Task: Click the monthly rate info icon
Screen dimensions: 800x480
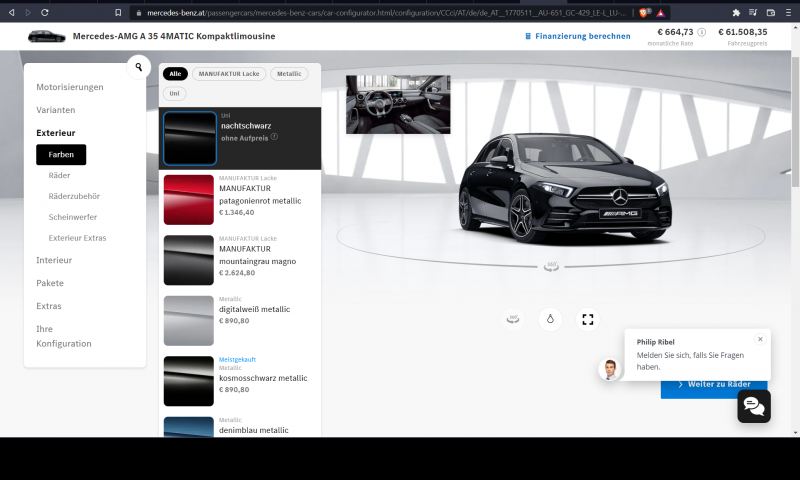Action: [x=701, y=32]
